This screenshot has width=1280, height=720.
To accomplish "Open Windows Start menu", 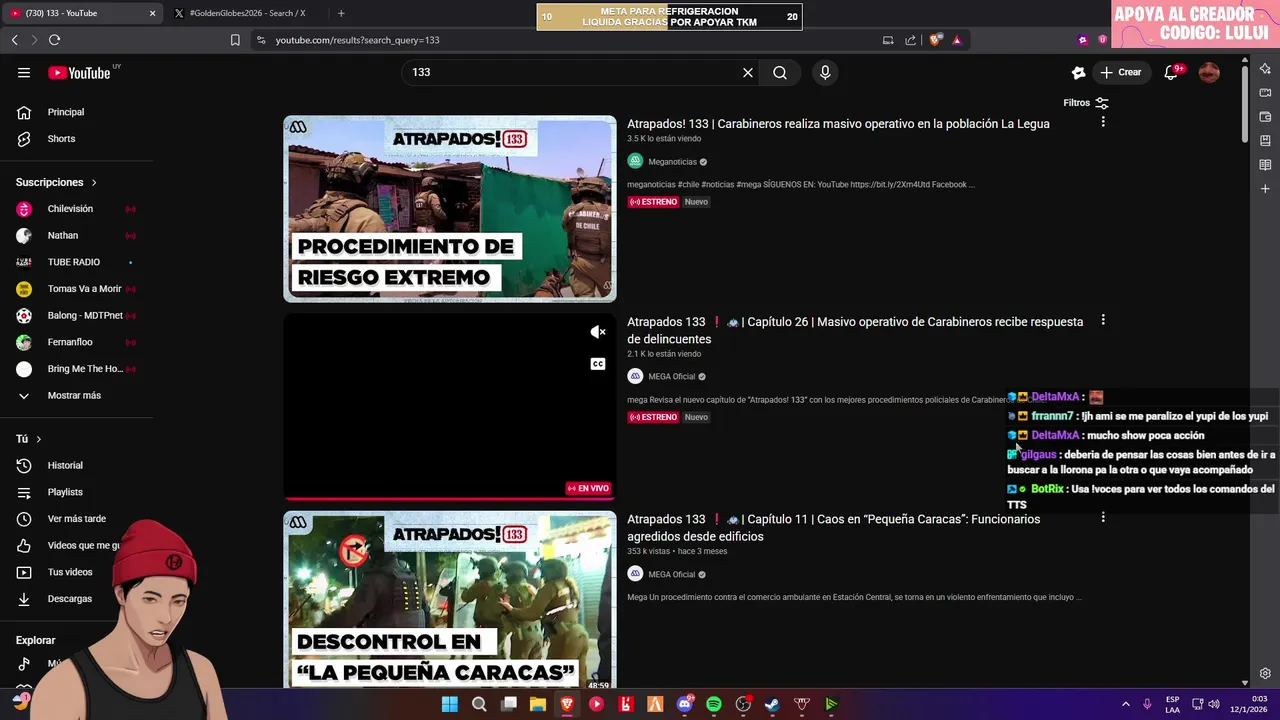I will [450, 704].
